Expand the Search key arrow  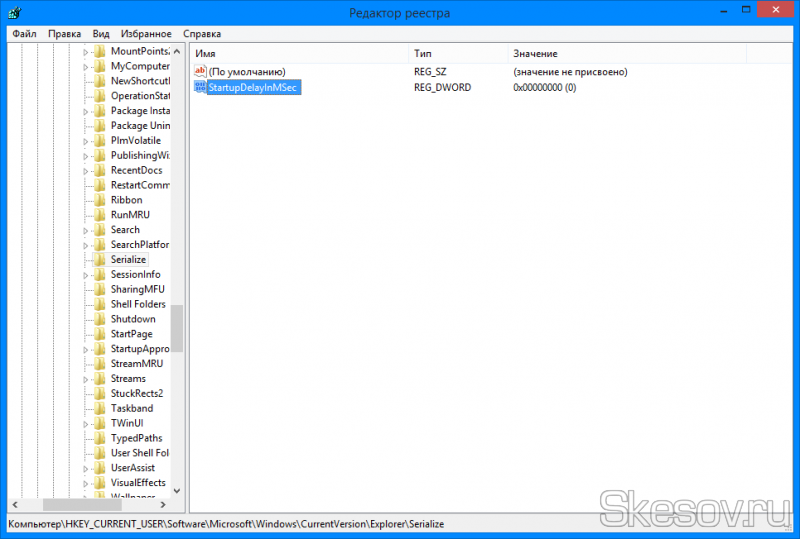(85, 230)
